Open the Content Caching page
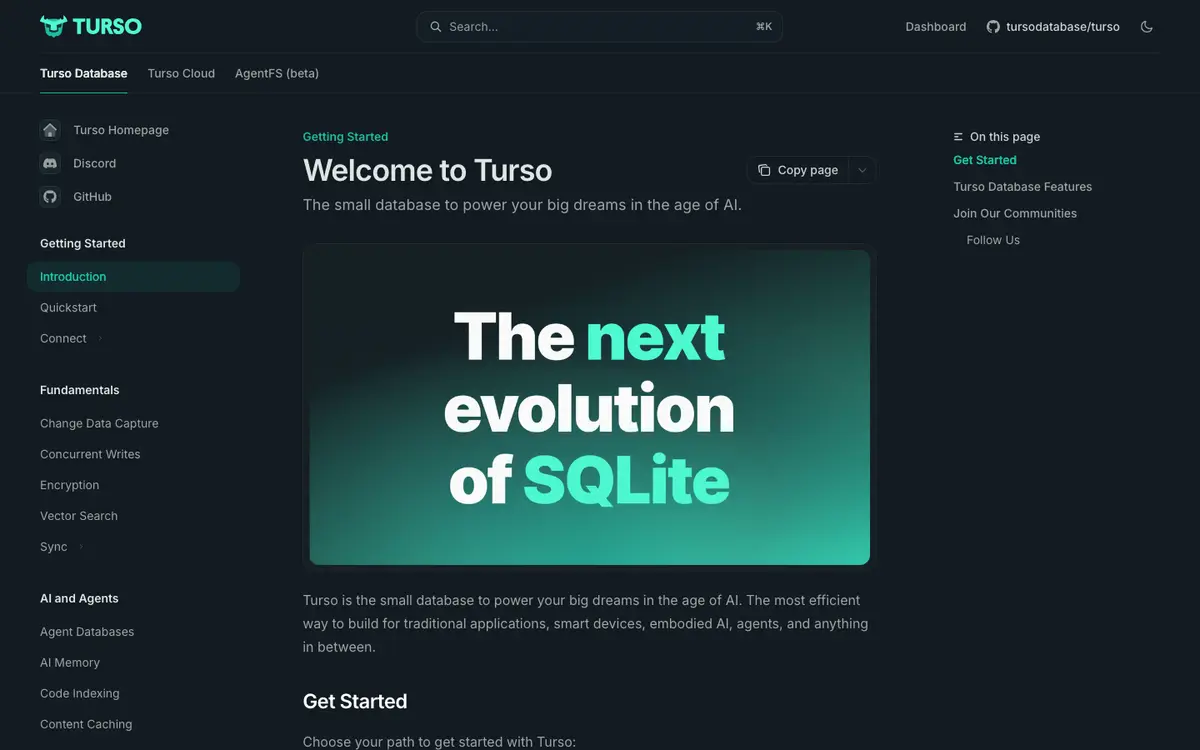The width and height of the screenshot is (1200, 750). click(x=86, y=725)
